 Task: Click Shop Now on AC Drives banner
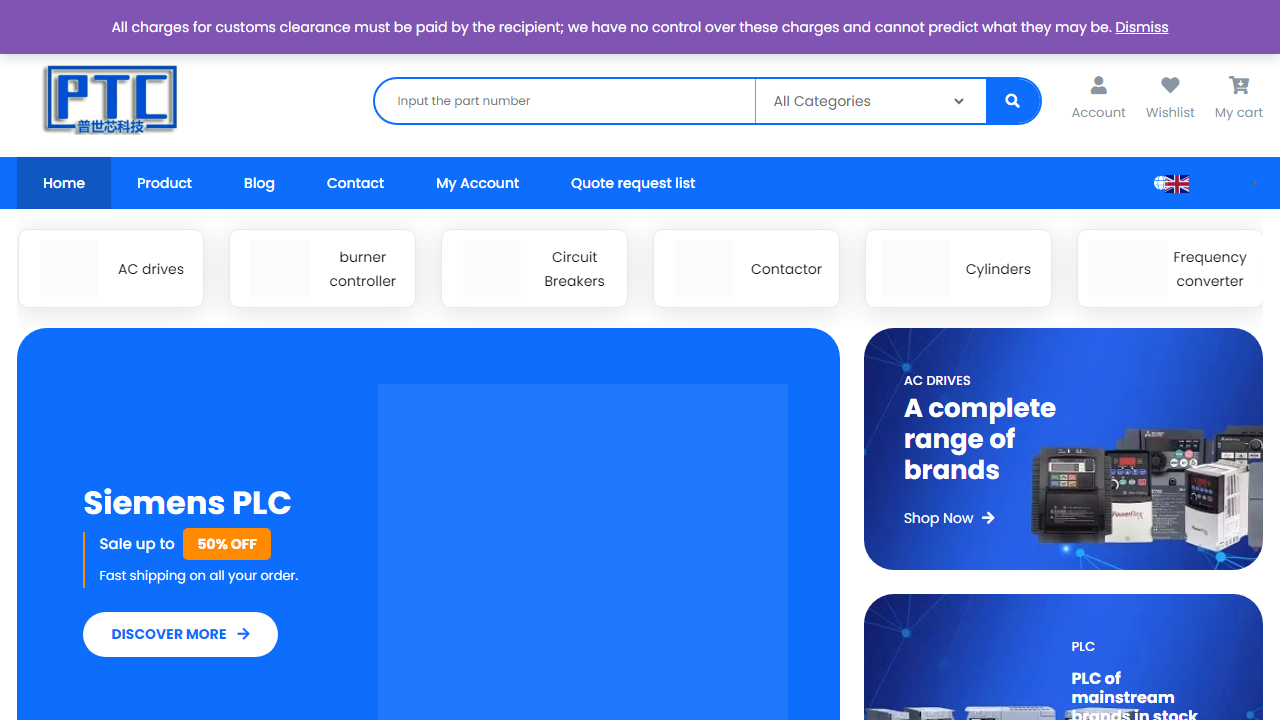click(x=949, y=518)
